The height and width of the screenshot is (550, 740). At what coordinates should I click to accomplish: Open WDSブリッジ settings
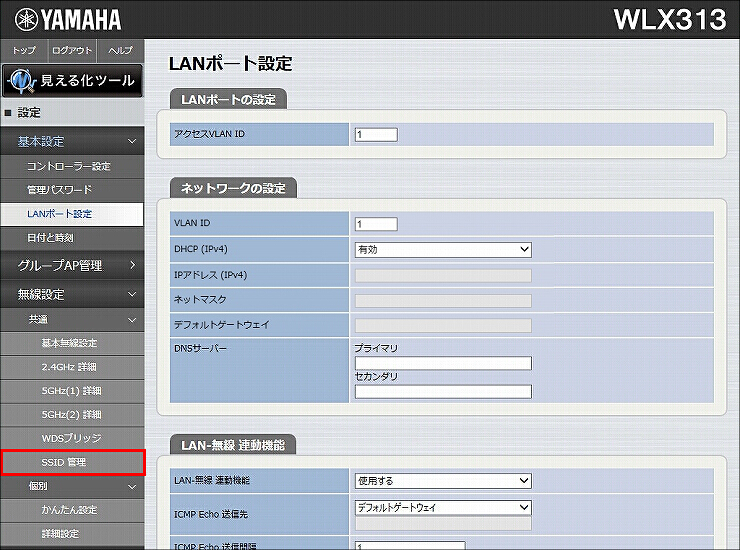pos(72,438)
